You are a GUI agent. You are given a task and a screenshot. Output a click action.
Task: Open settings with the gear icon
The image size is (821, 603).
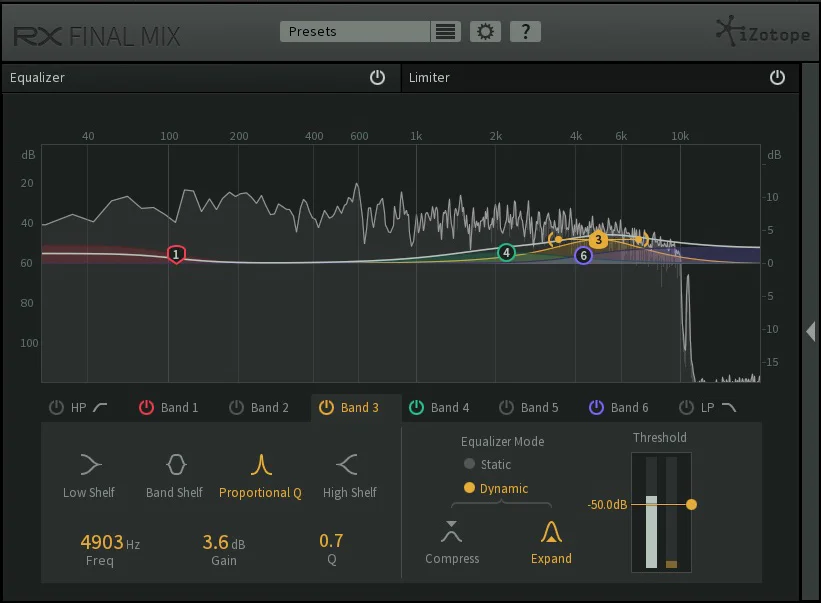(485, 31)
